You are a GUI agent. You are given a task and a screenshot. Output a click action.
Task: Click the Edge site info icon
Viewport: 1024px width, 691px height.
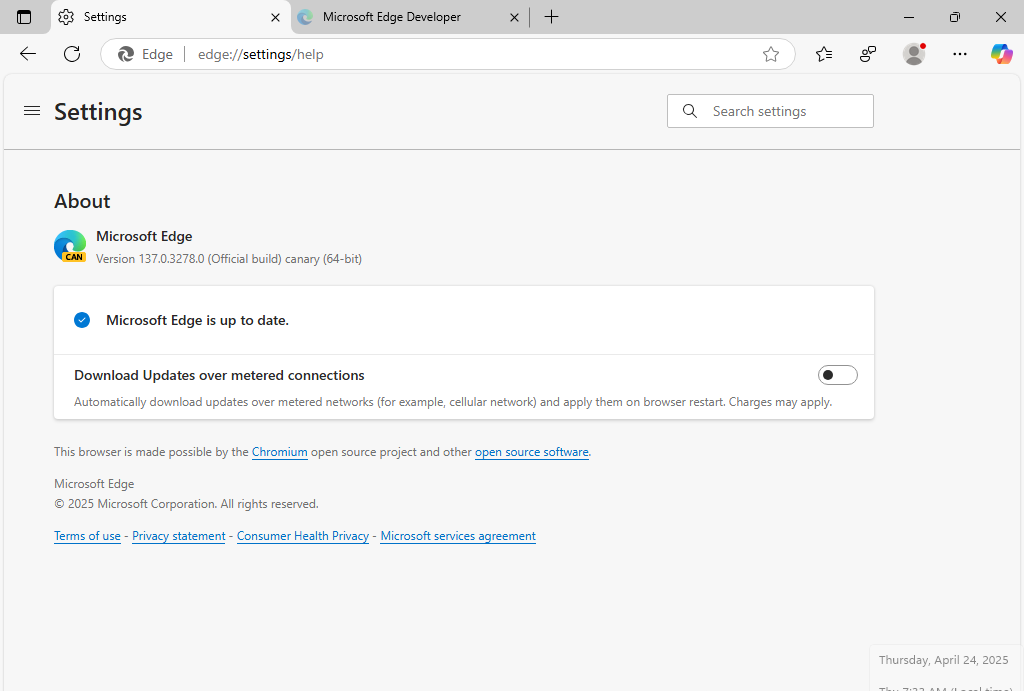pyautogui.click(x=146, y=54)
